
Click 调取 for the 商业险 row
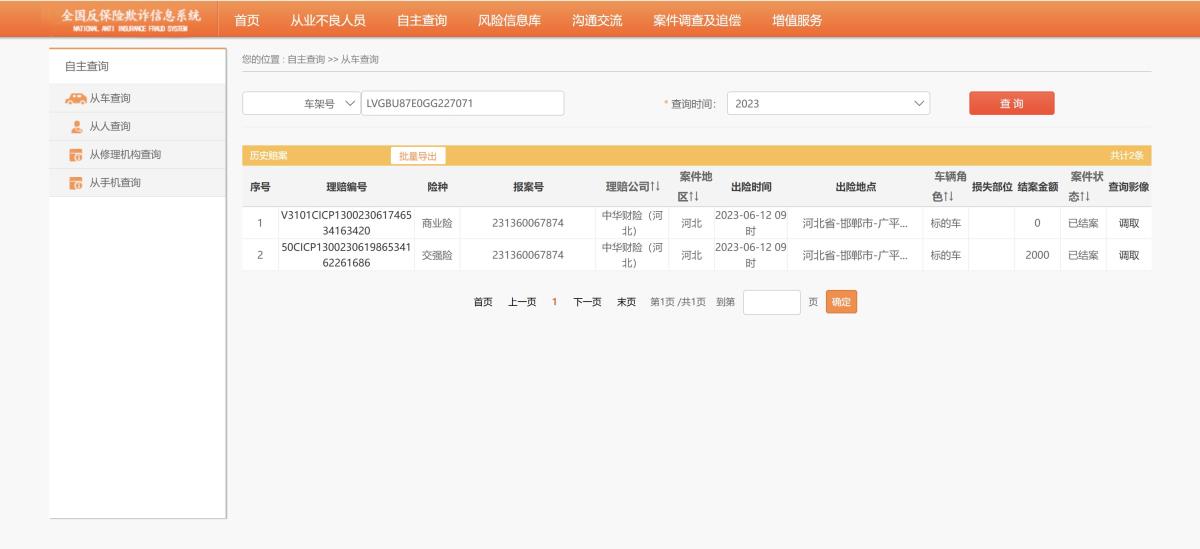tap(1128, 224)
